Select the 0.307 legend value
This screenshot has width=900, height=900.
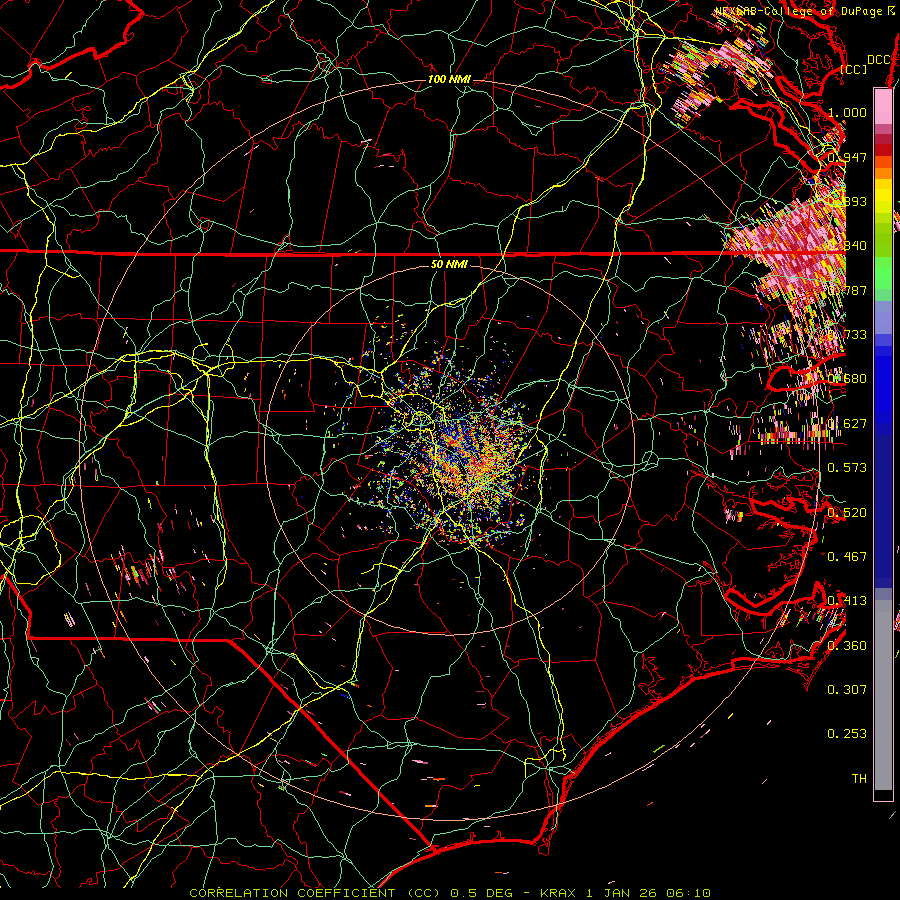(x=847, y=689)
